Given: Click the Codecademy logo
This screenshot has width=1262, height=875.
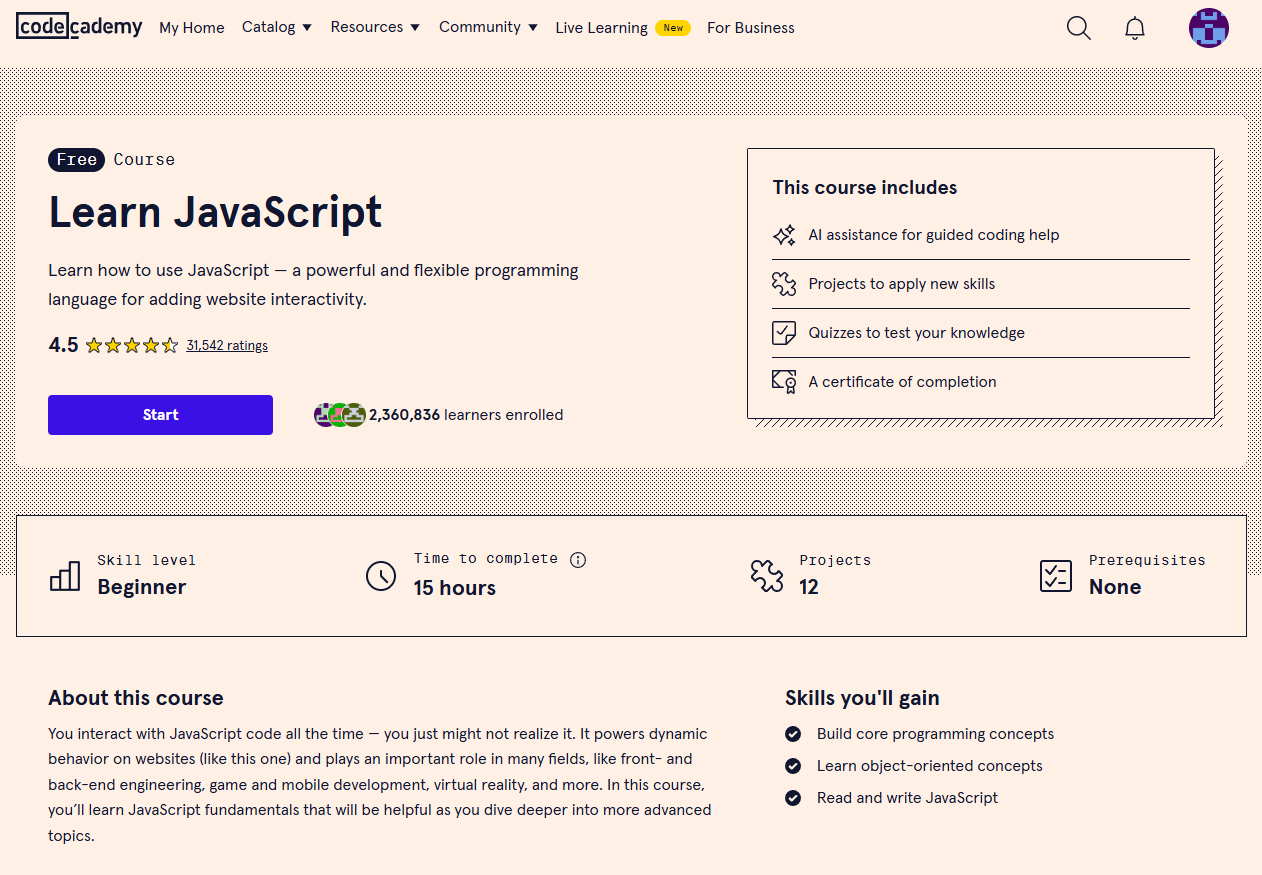Looking at the screenshot, I should click(80, 27).
